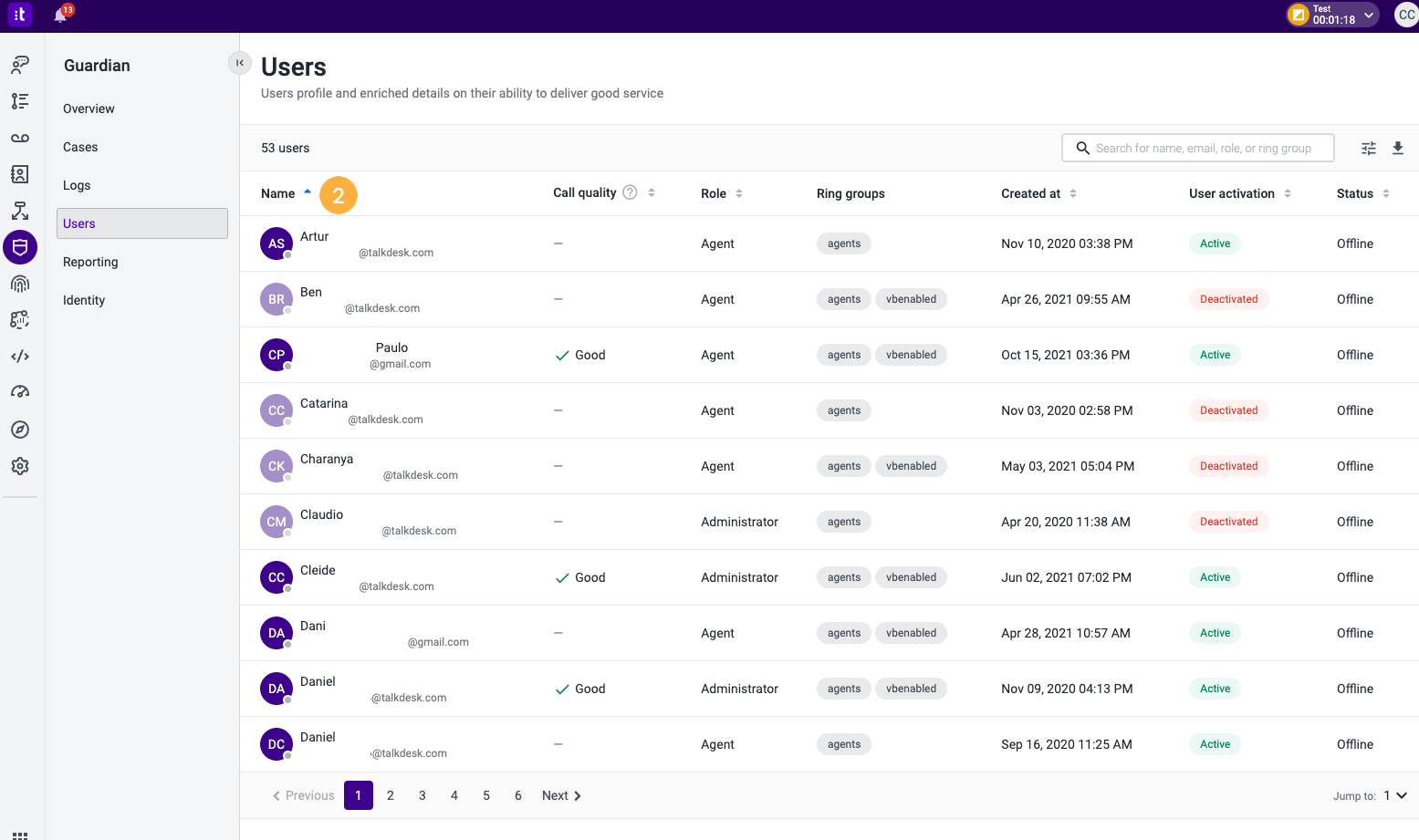Open the Guardian shield icon in sidebar
The width and height of the screenshot is (1419, 840).
point(20,247)
